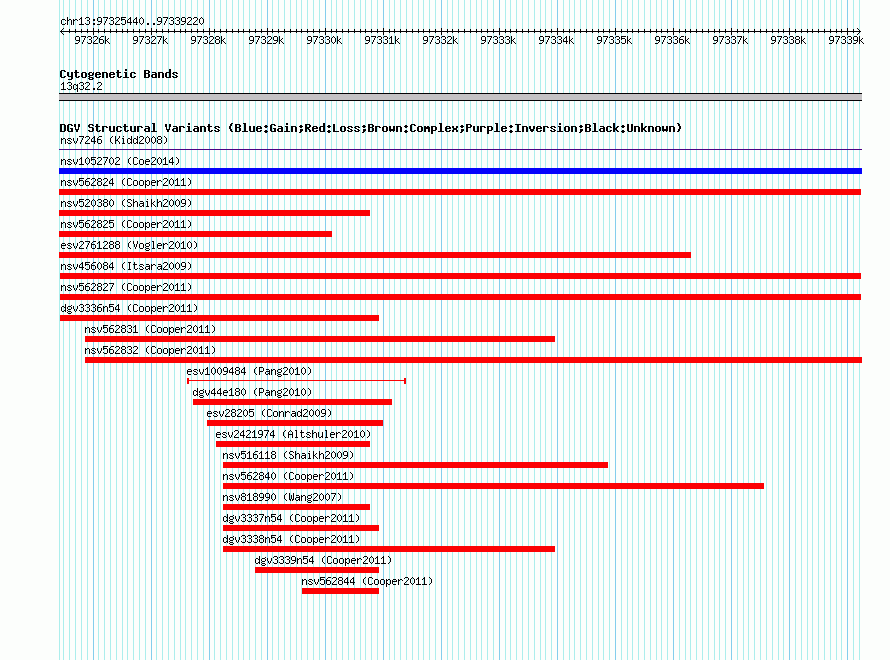Image resolution: width=890 pixels, height=660 pixels.
Task: Select the red nsv456084 variant bar
Action: point(460,276)
